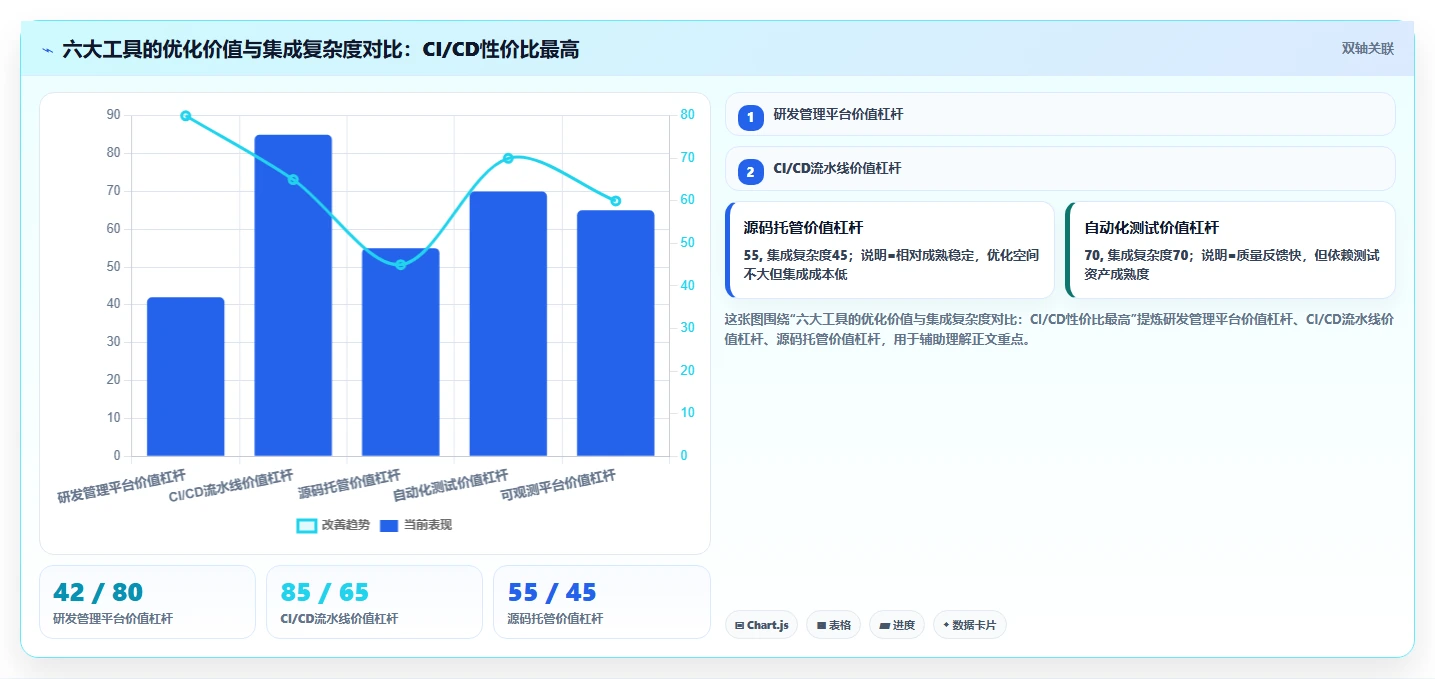Click x-axis label 源码托管价值杠杆
This screenshot has height=679, width=1435.
click(350, 484)
